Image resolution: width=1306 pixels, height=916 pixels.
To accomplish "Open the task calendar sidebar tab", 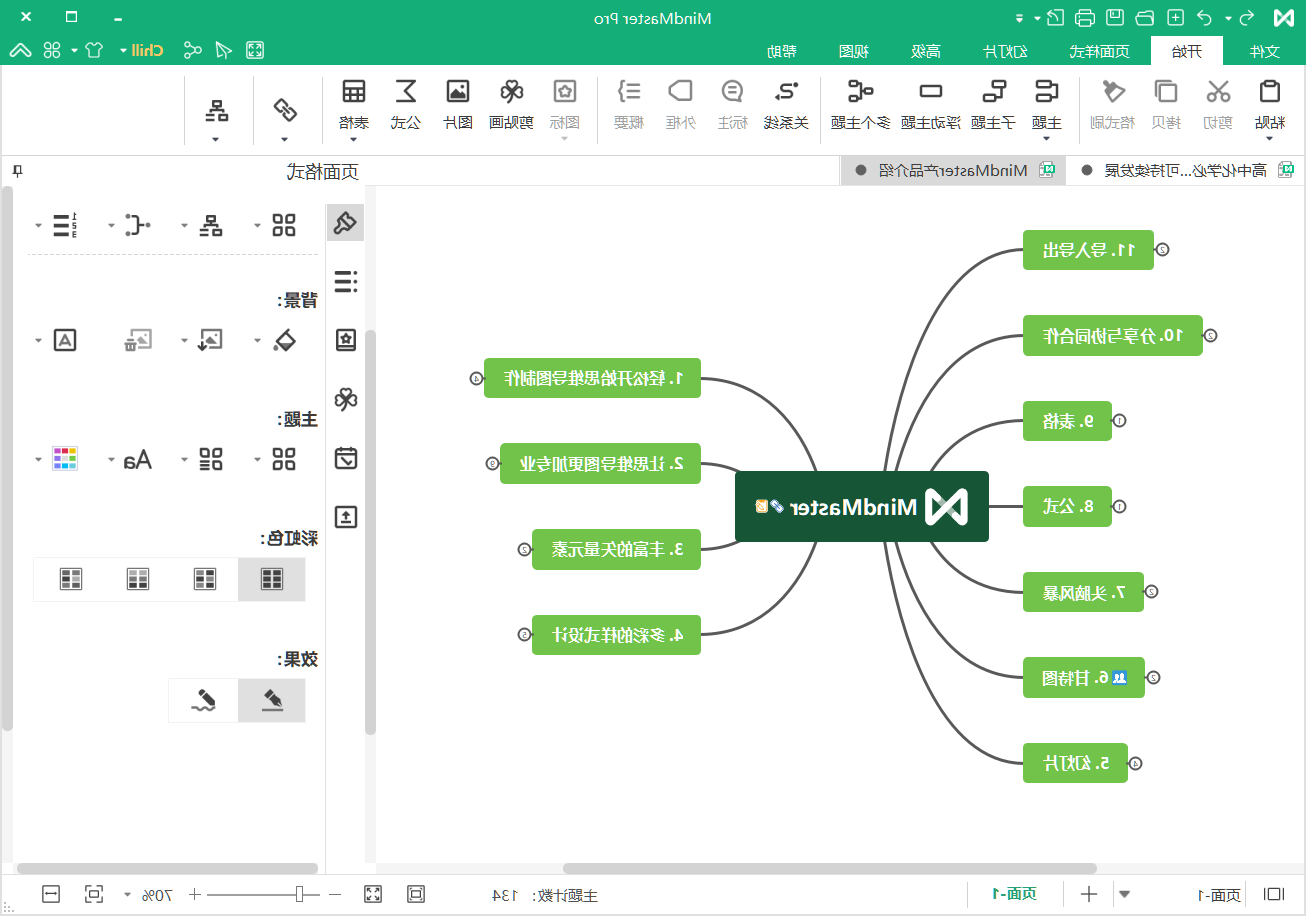I will coord(346,459).
